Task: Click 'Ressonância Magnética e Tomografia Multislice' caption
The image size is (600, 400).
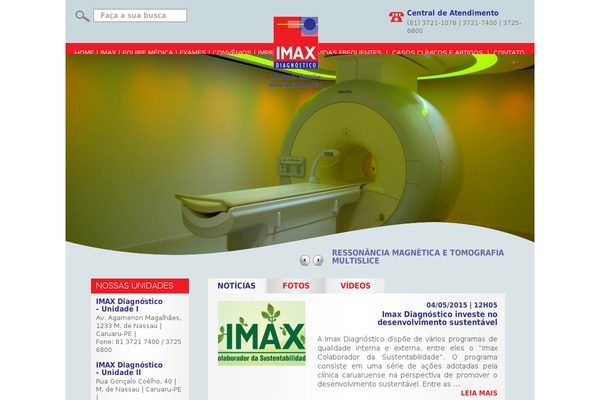Action: tap(417, 256)
